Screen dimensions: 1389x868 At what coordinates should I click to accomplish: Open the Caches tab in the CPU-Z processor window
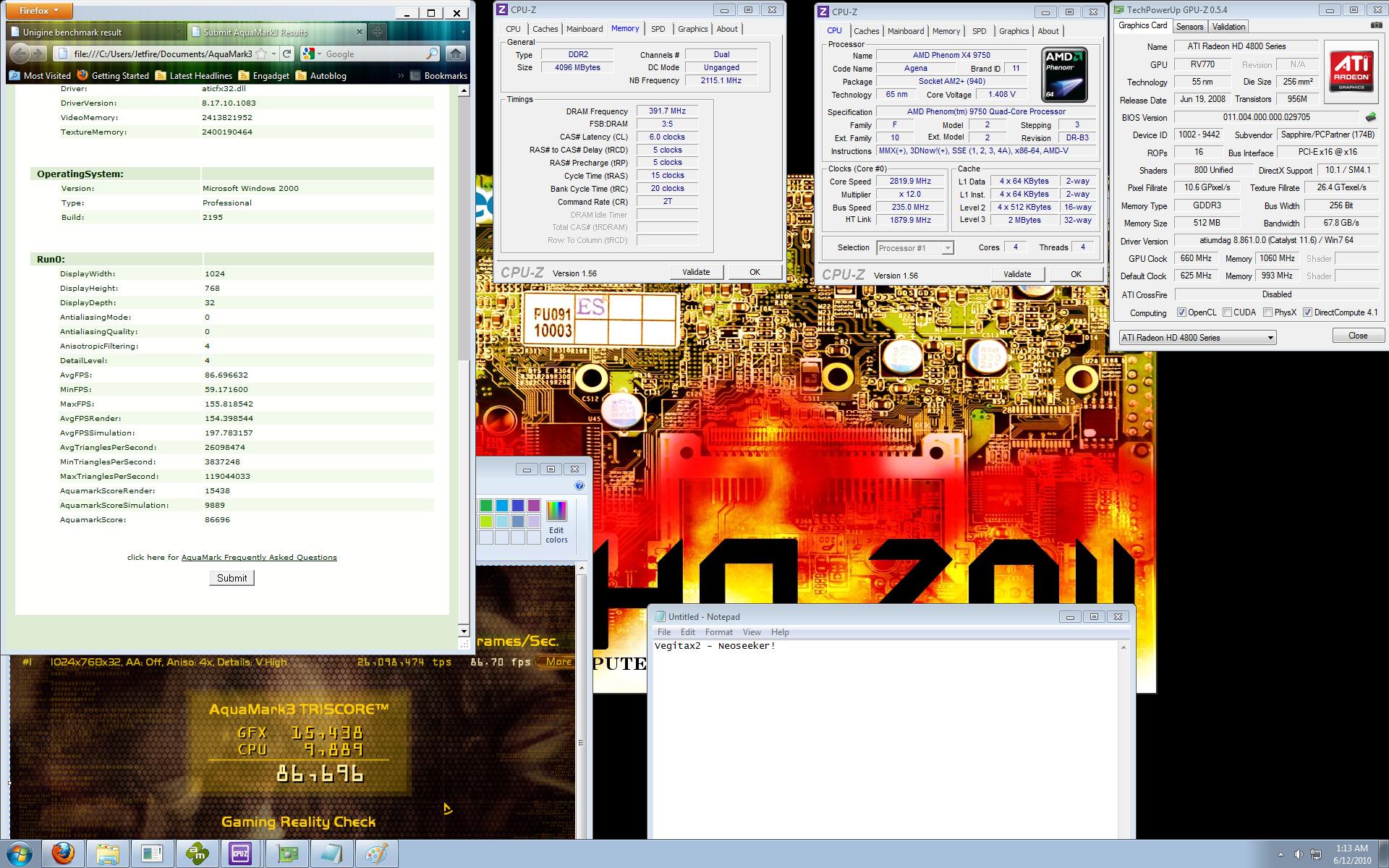coord(866,31)
